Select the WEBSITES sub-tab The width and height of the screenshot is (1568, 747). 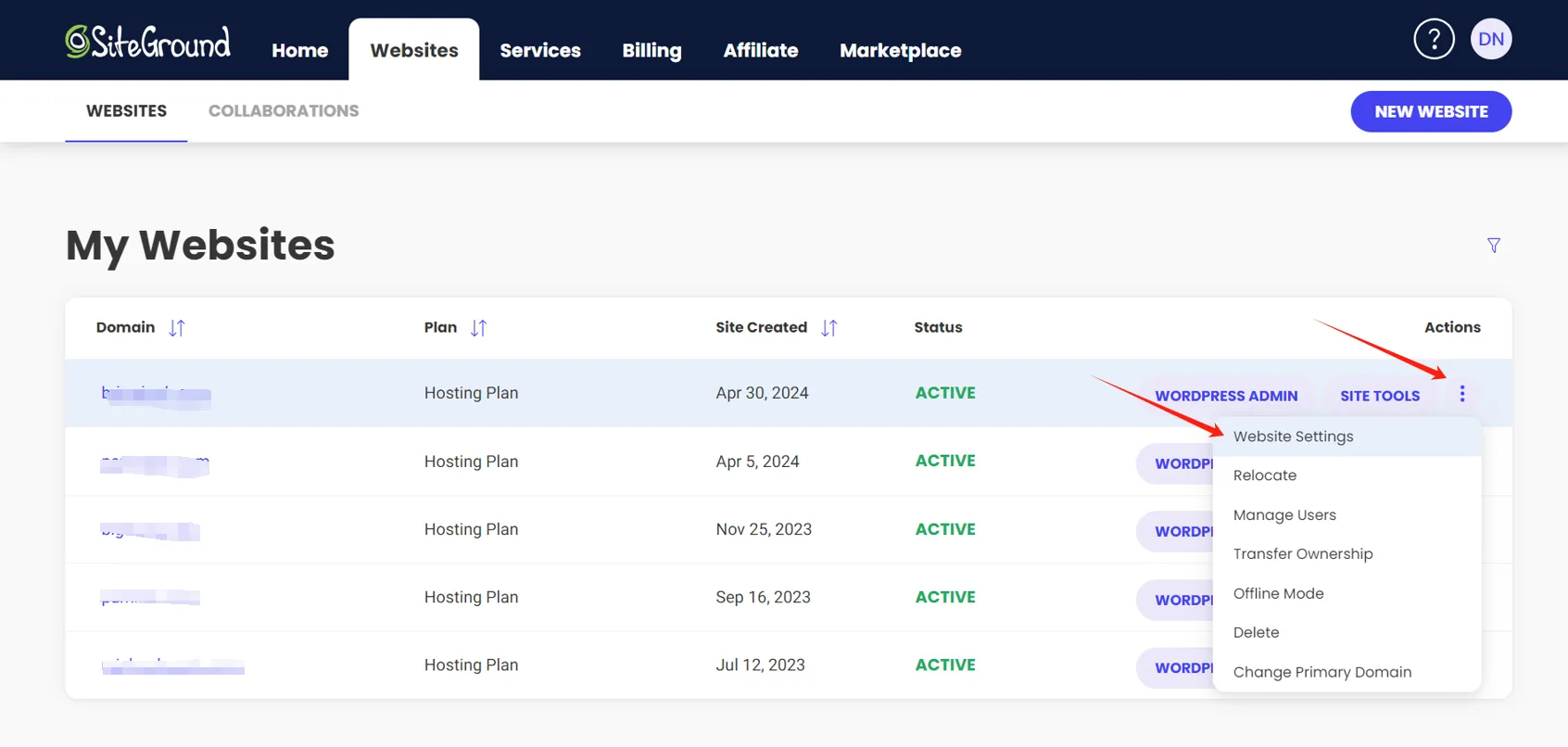point(126,111)
